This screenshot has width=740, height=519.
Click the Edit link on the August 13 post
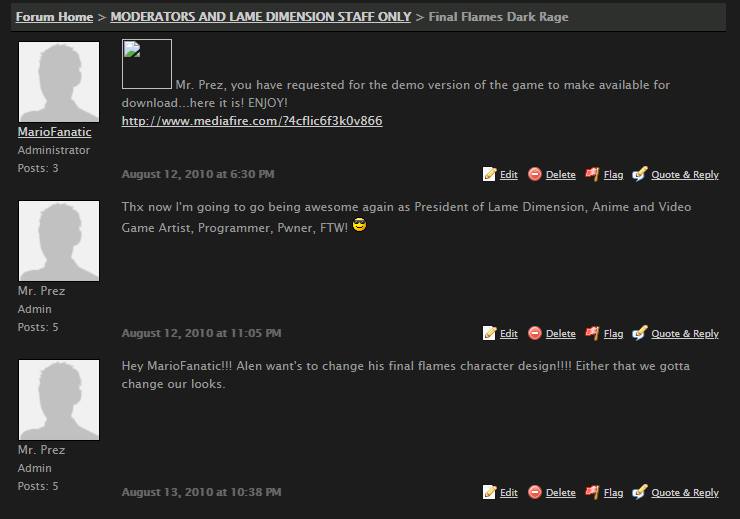(509, 493)
